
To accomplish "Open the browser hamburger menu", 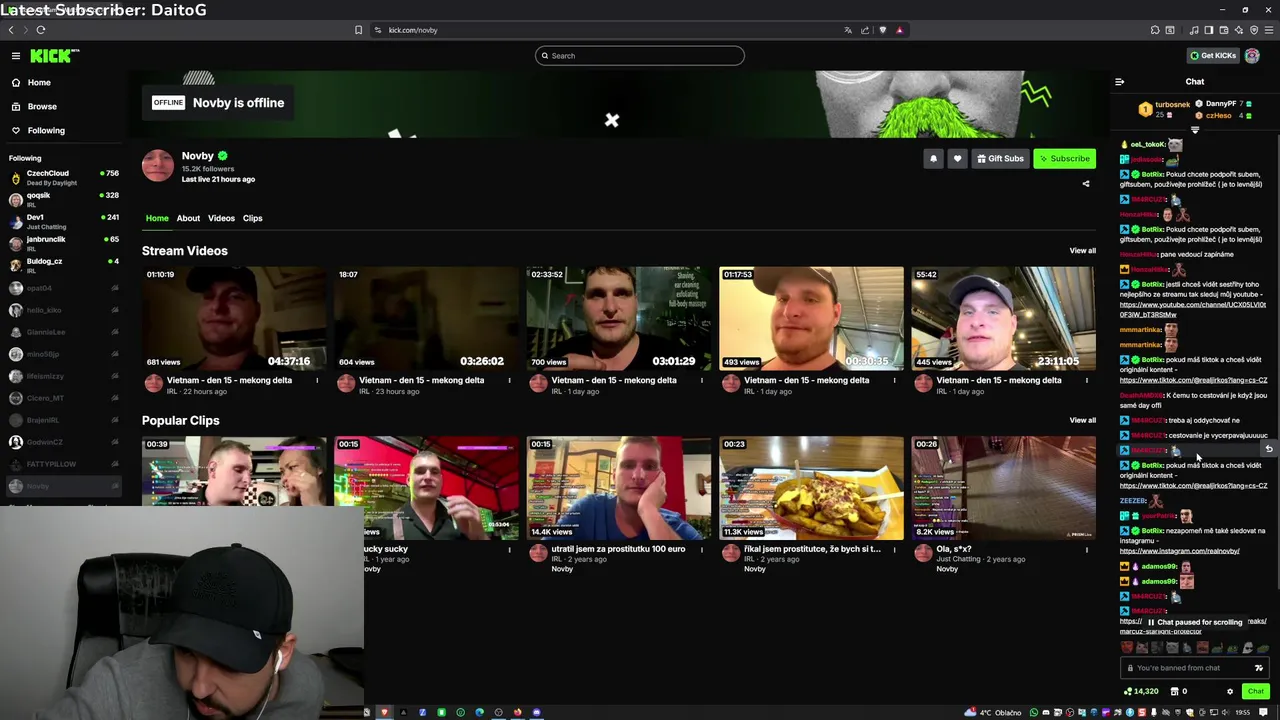I will coord(1268,30).
